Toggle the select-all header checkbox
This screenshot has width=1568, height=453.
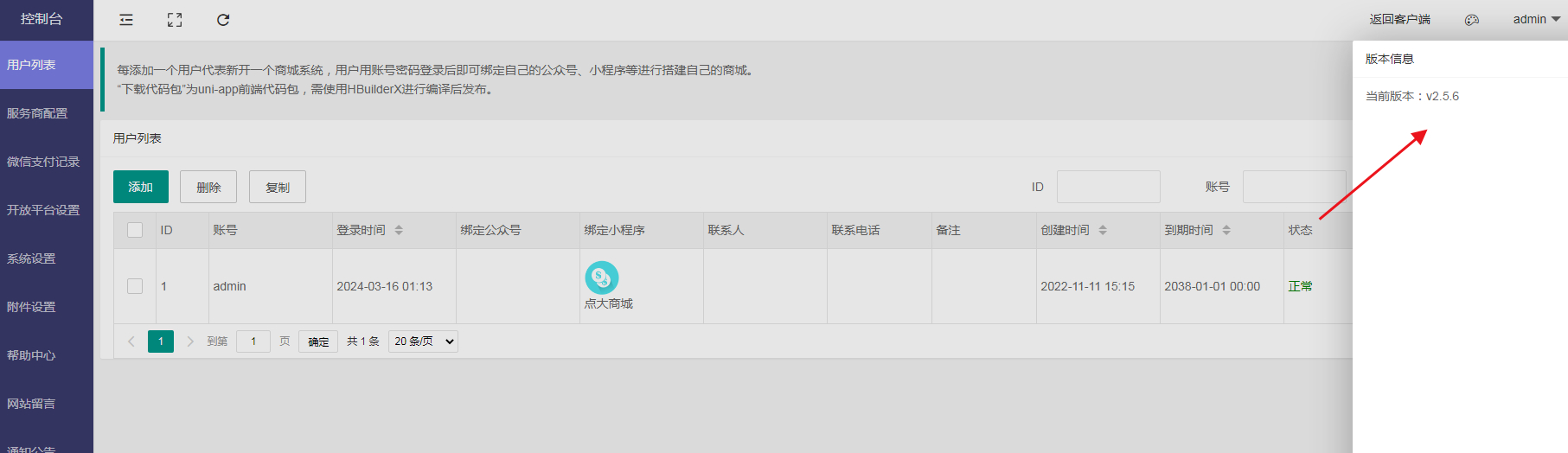(x=135, y=230)
